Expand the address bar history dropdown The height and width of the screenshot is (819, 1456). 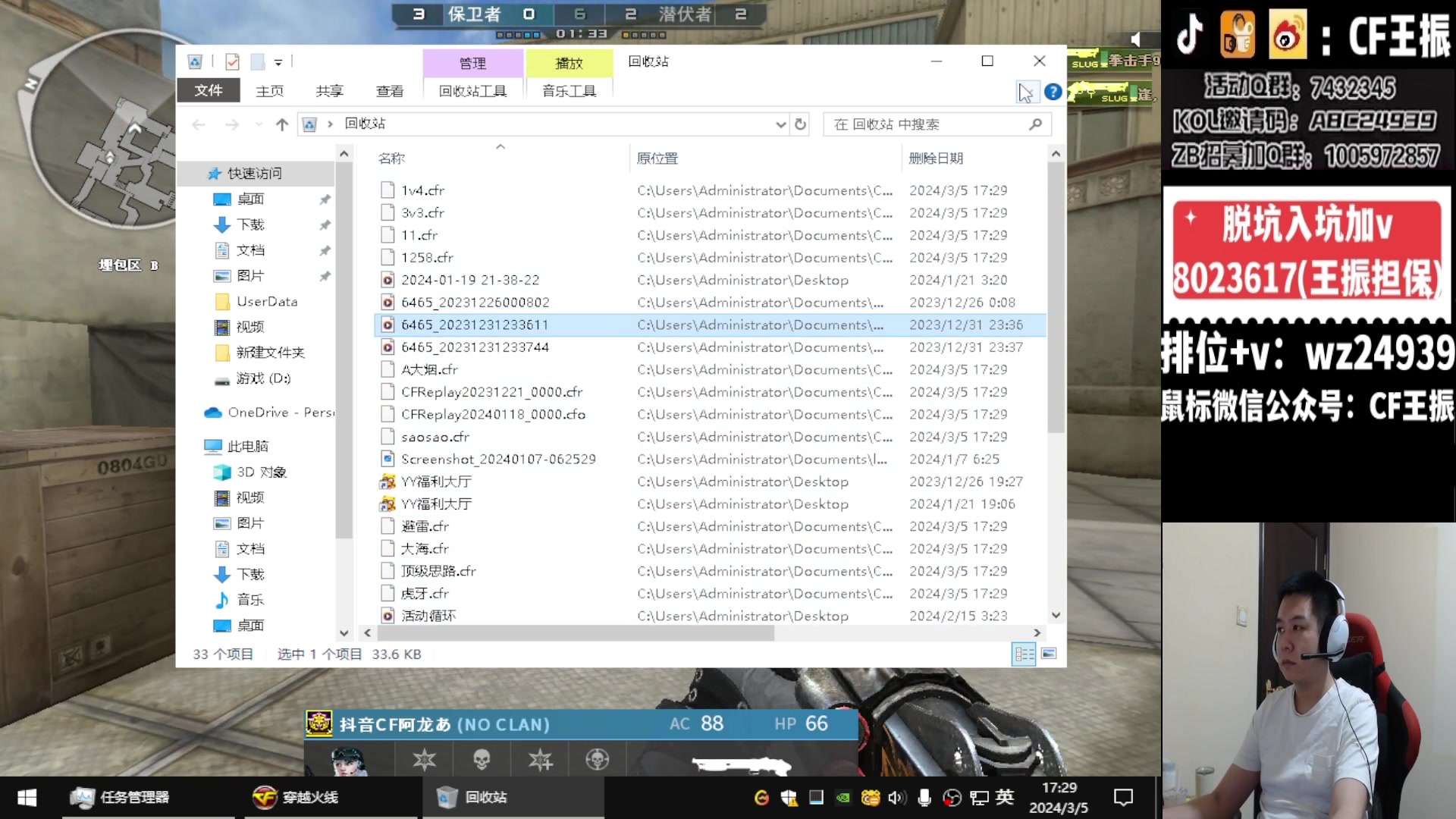(780, 124)
